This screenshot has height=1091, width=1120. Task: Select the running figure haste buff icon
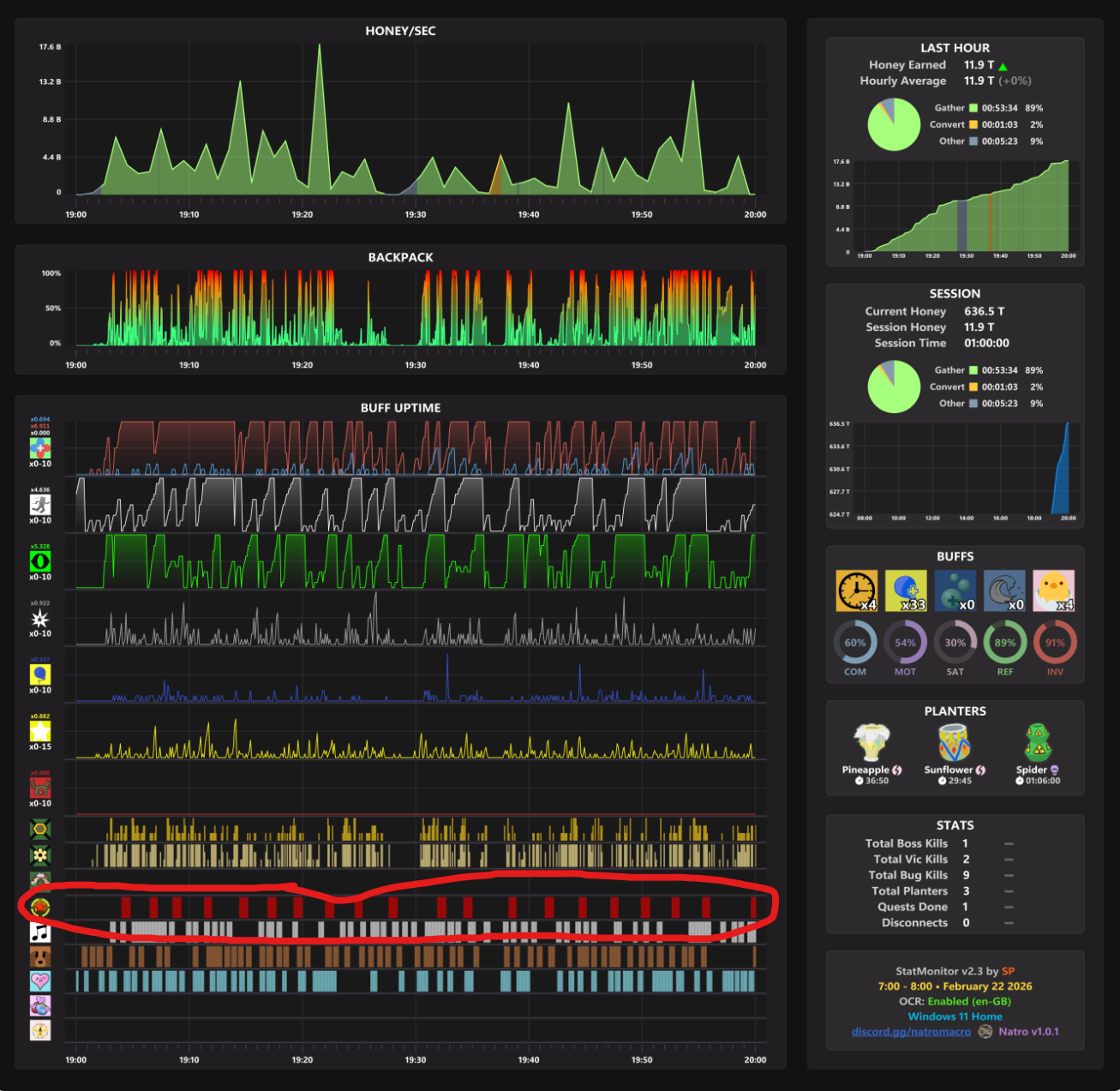pos(39,504)
